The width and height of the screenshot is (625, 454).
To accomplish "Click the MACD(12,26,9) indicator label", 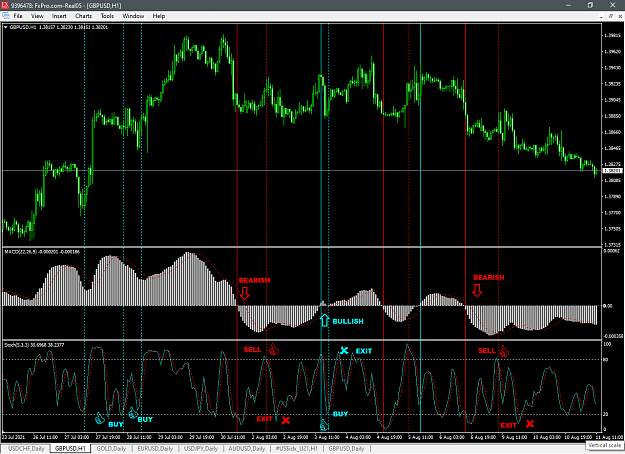I will tap(42, 252).
